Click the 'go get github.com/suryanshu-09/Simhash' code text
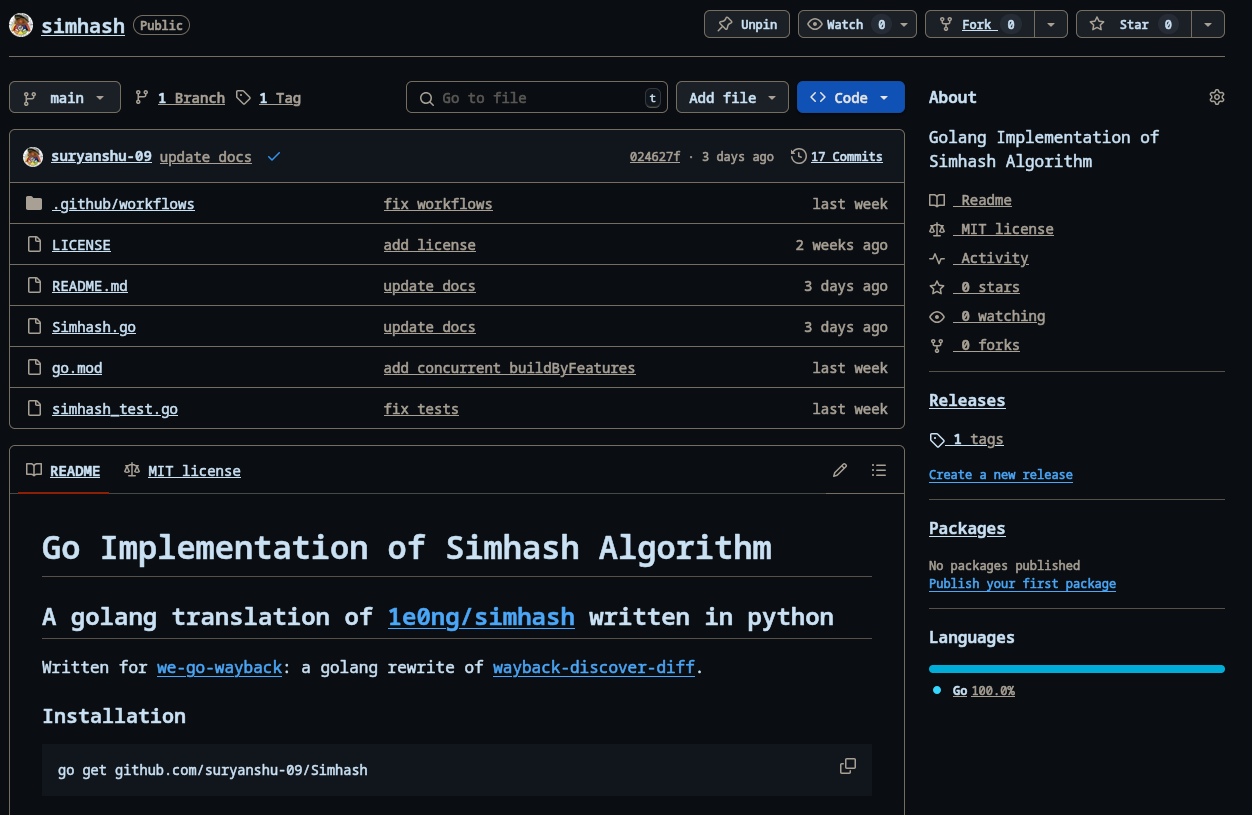The height and width of the screenshot is (815, 1252). click(x=213, y=771)
